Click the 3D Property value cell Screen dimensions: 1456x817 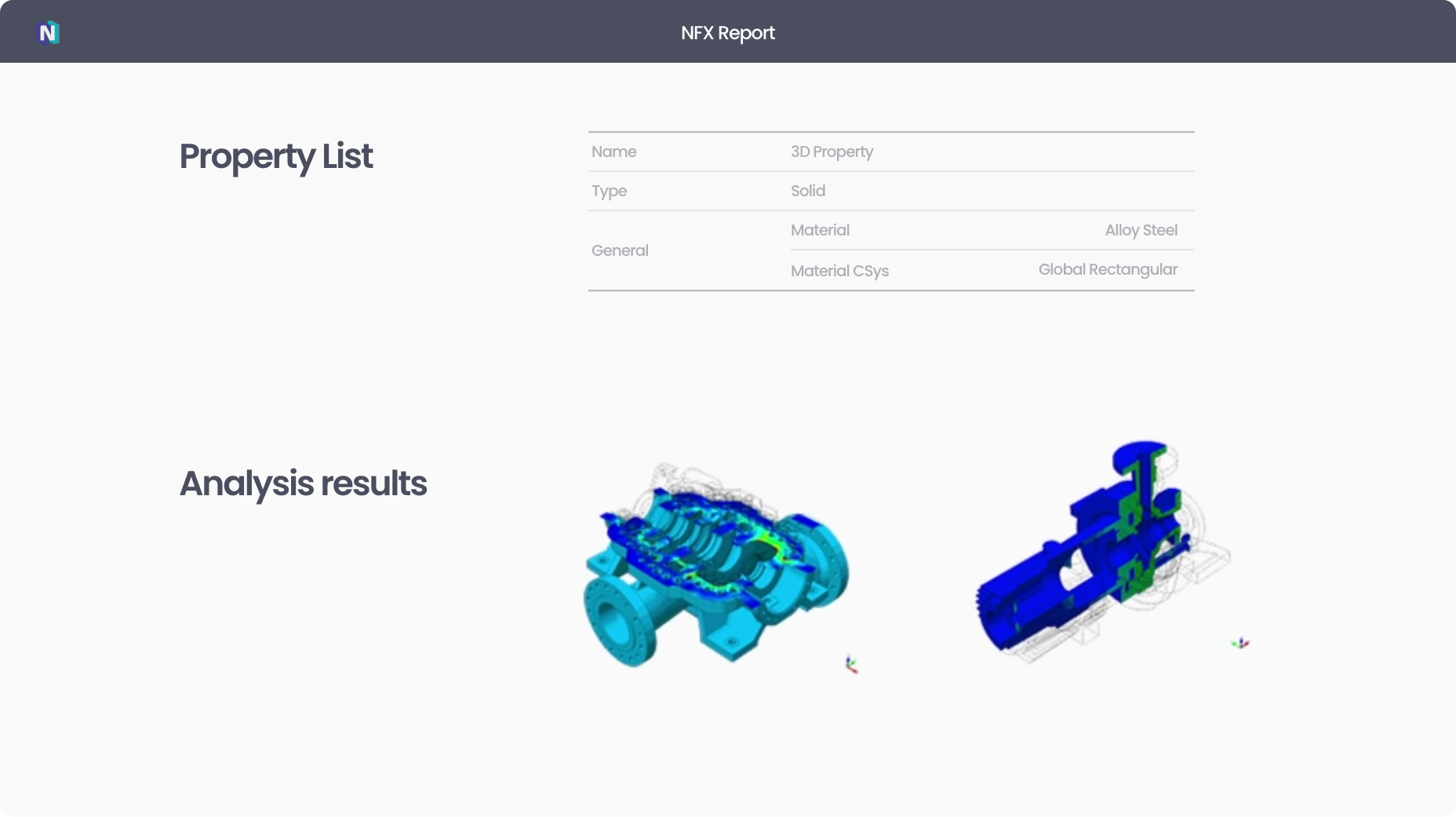[x=832, y=151]
